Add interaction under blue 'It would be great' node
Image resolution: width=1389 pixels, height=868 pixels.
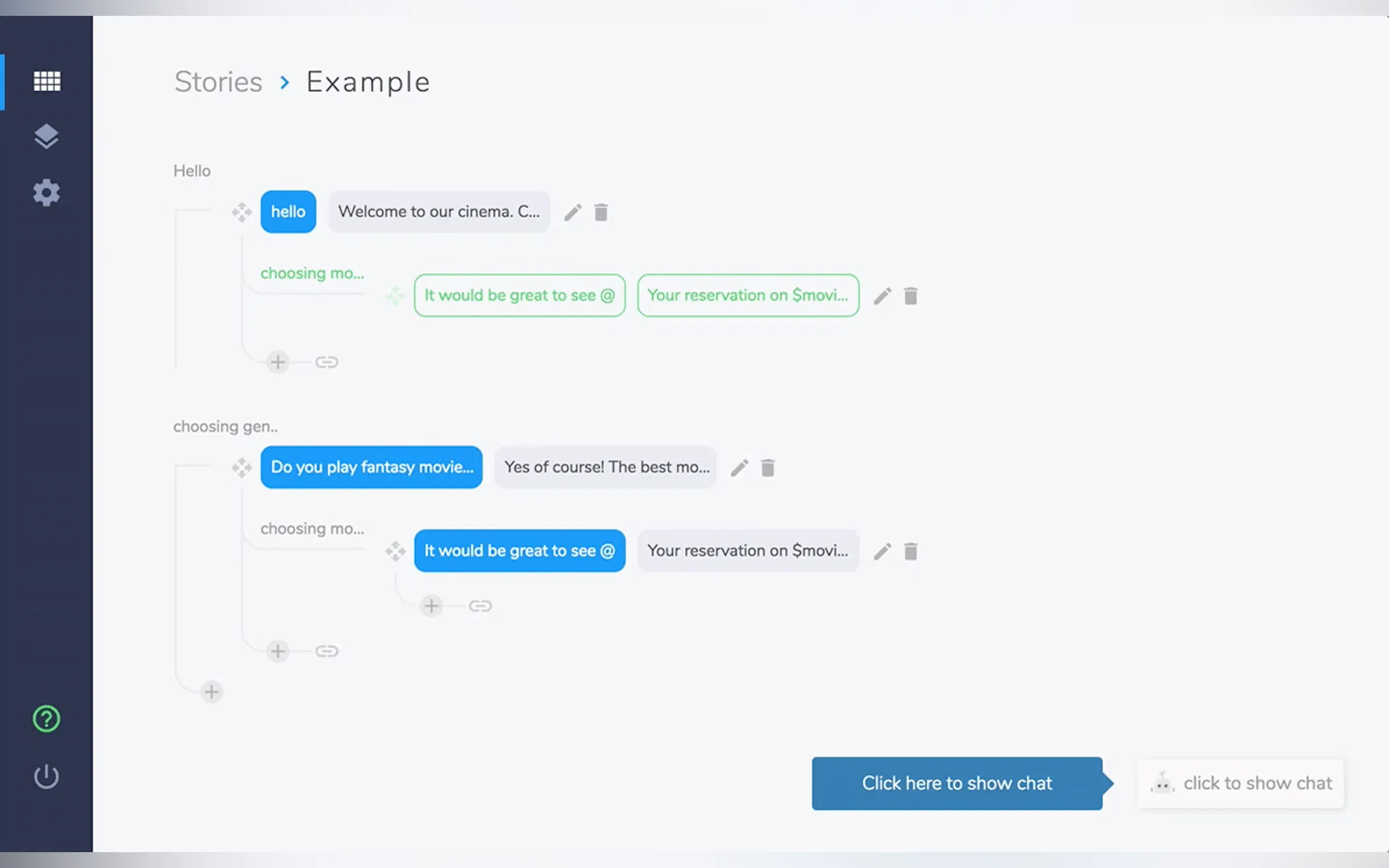coord(431,606)
